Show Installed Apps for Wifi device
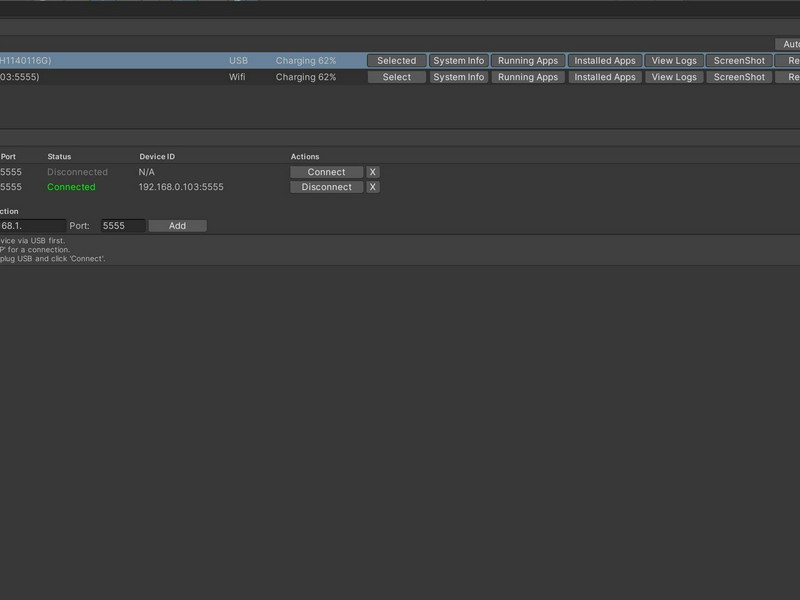 tap(605, 77)
